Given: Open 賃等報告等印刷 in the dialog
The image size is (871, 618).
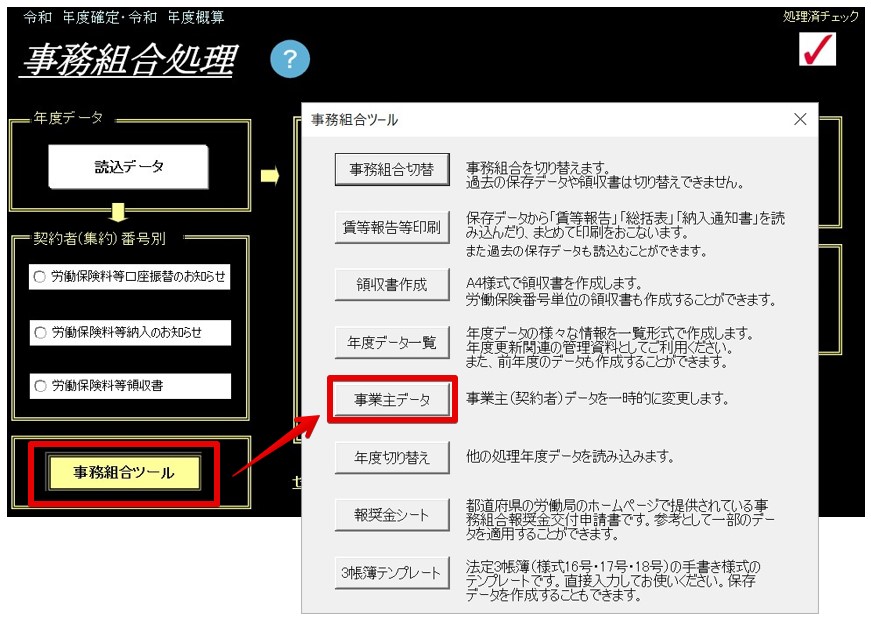Looking at the screenshot, I should (x=392, y=227).
